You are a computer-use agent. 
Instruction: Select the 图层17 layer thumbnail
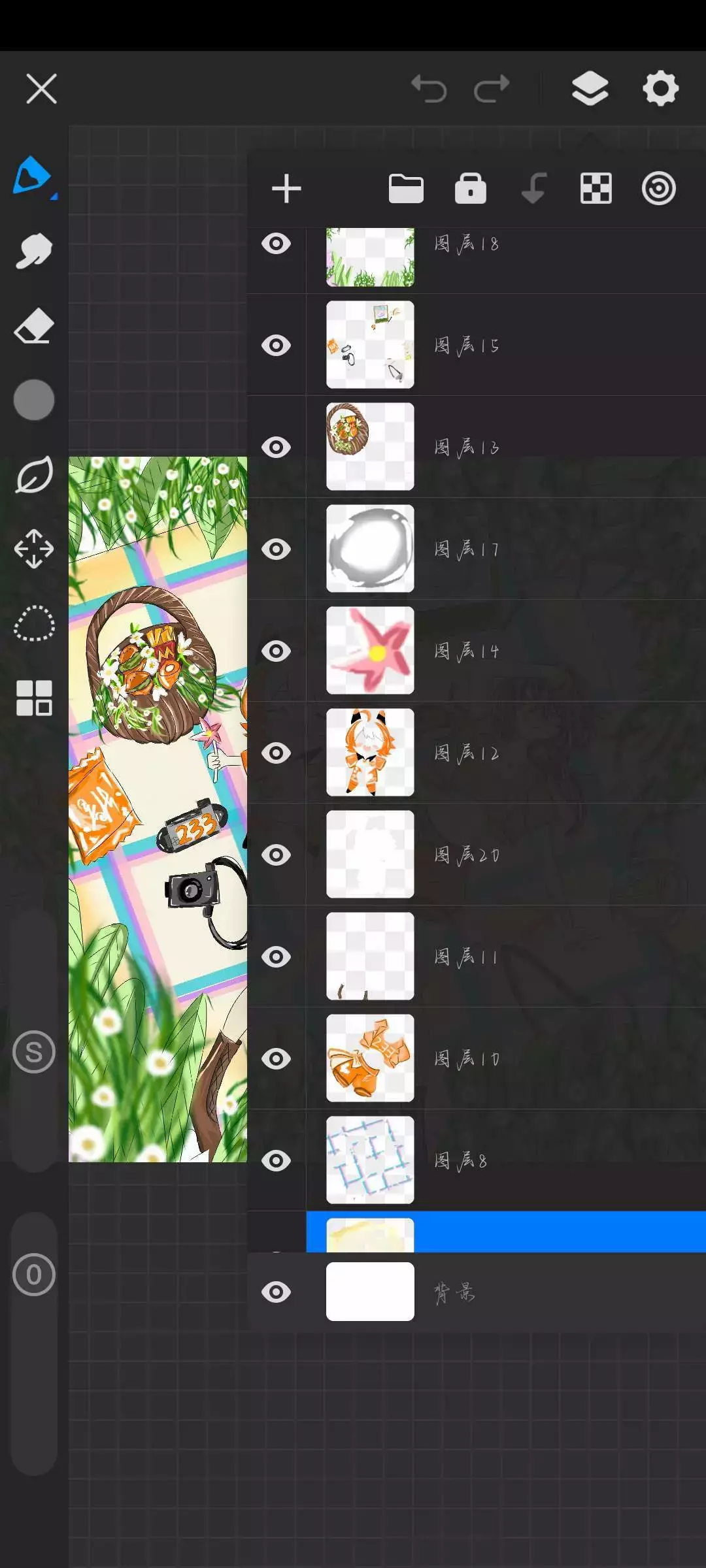(370, 549)
